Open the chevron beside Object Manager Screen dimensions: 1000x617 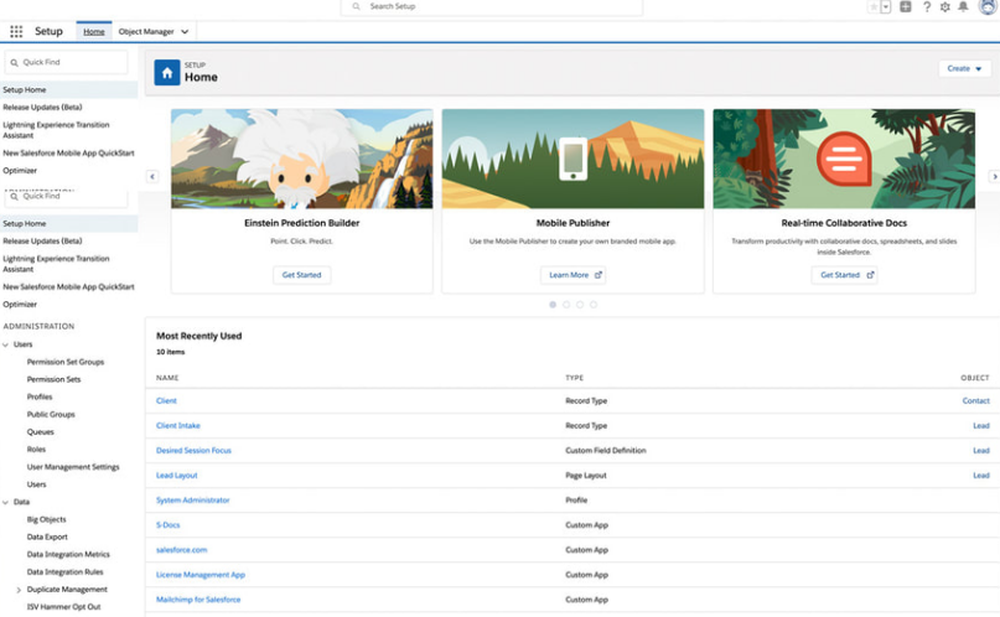[185, 31]
